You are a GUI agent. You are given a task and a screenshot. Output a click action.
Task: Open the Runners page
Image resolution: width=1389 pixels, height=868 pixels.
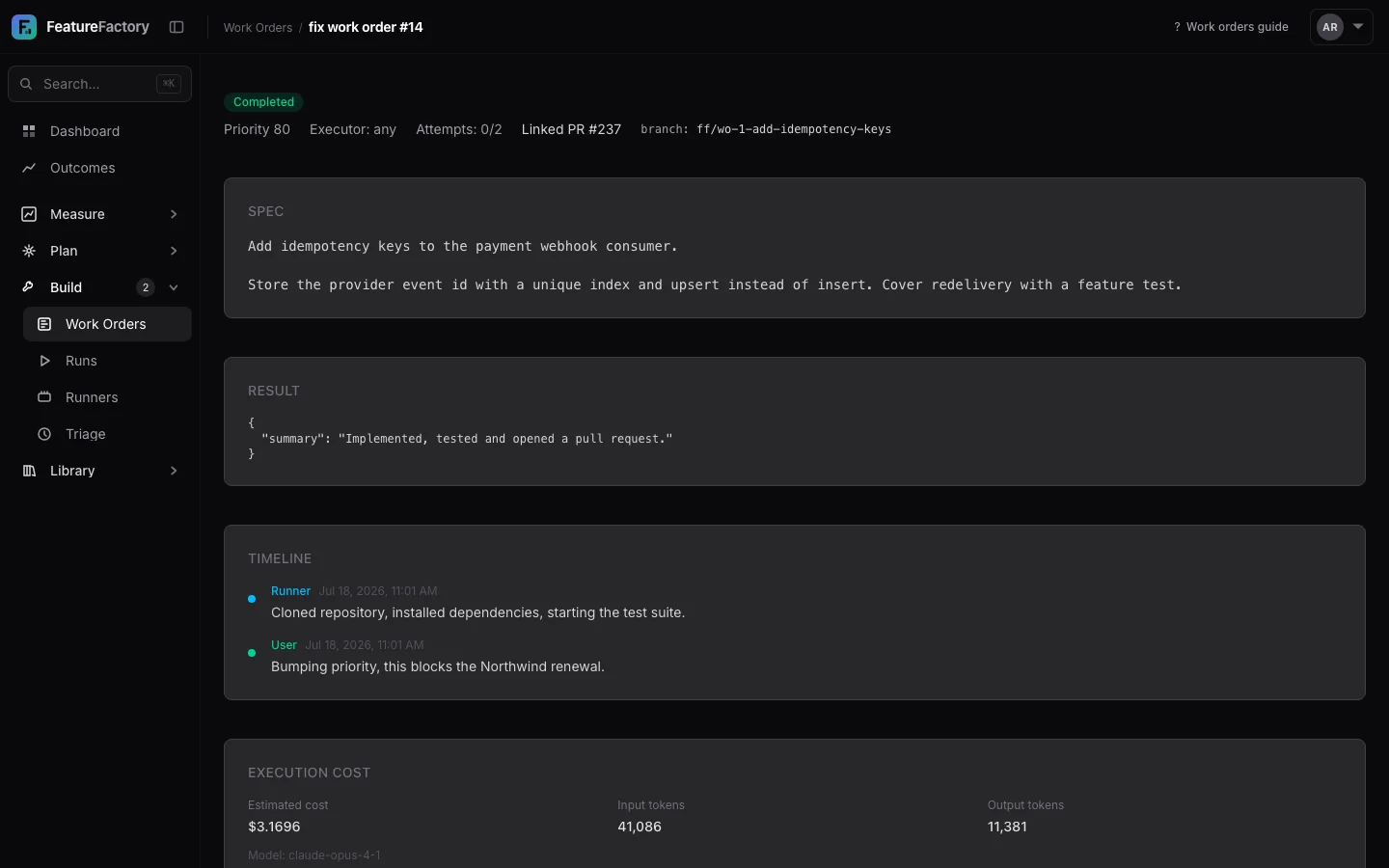[x=107, y=397]
